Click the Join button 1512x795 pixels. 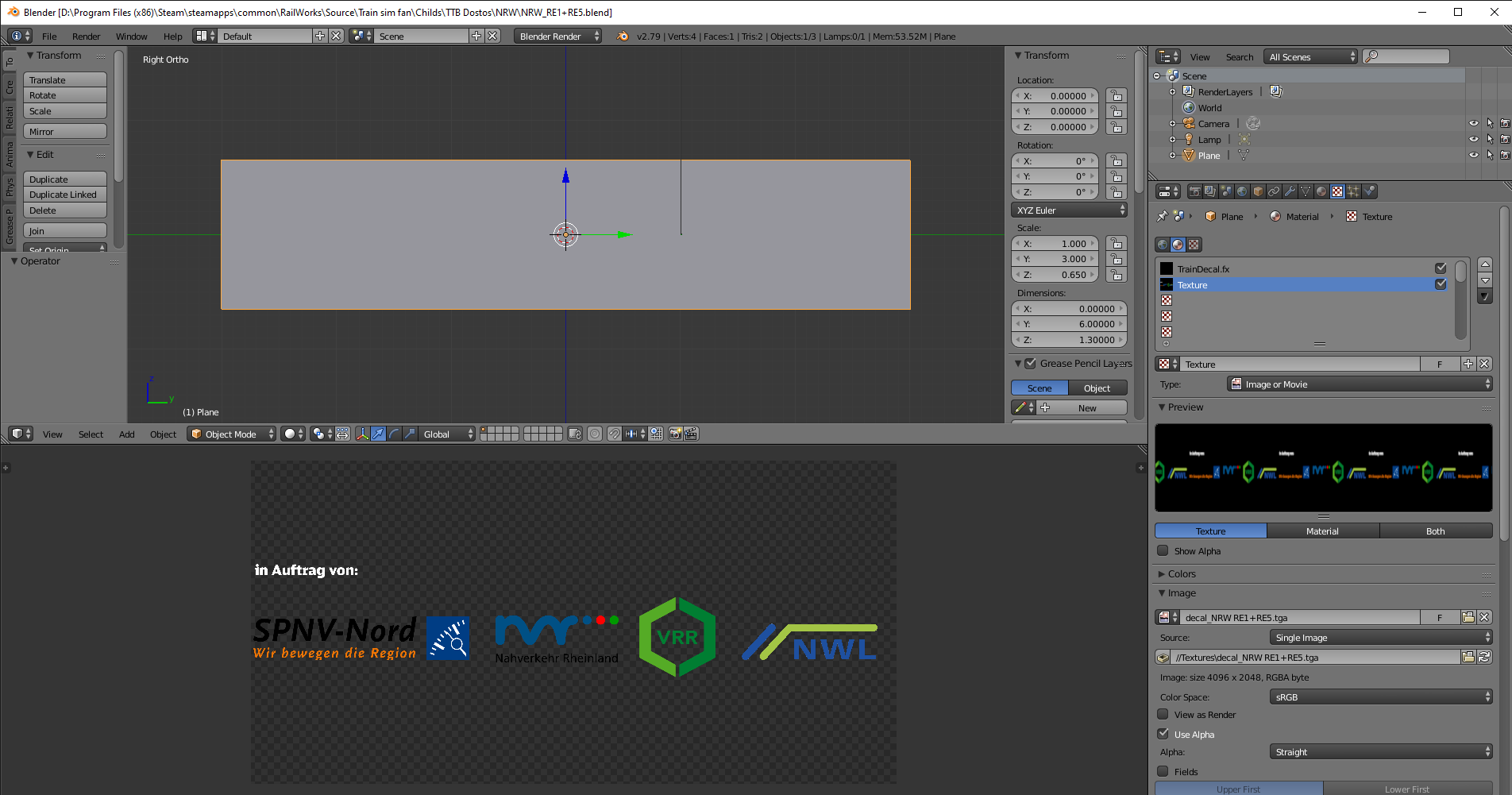(65, 230)
